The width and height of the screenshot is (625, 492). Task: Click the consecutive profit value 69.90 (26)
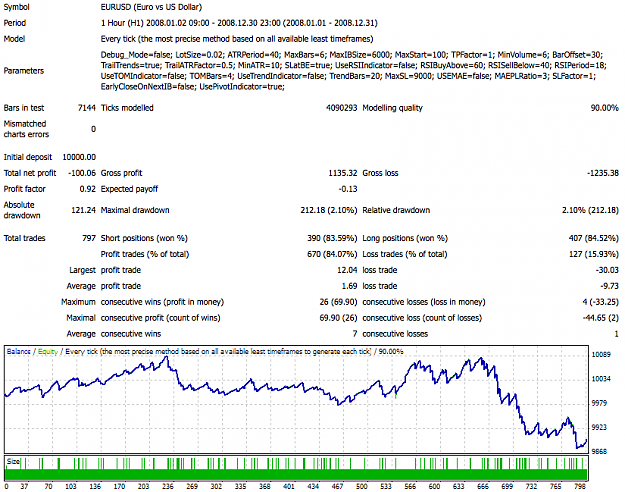pos(338,318)
